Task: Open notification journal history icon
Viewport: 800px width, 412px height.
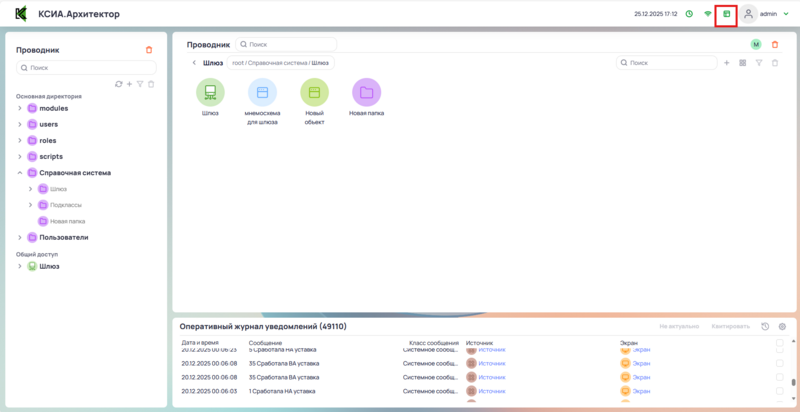Action: [x=765, y=327]
